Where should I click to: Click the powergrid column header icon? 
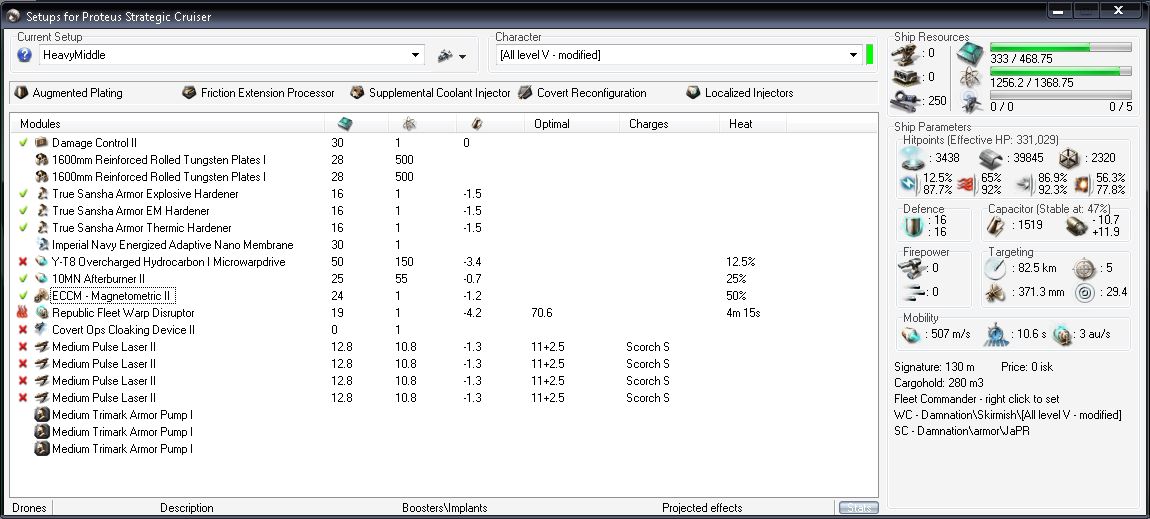tap(409, 124)
